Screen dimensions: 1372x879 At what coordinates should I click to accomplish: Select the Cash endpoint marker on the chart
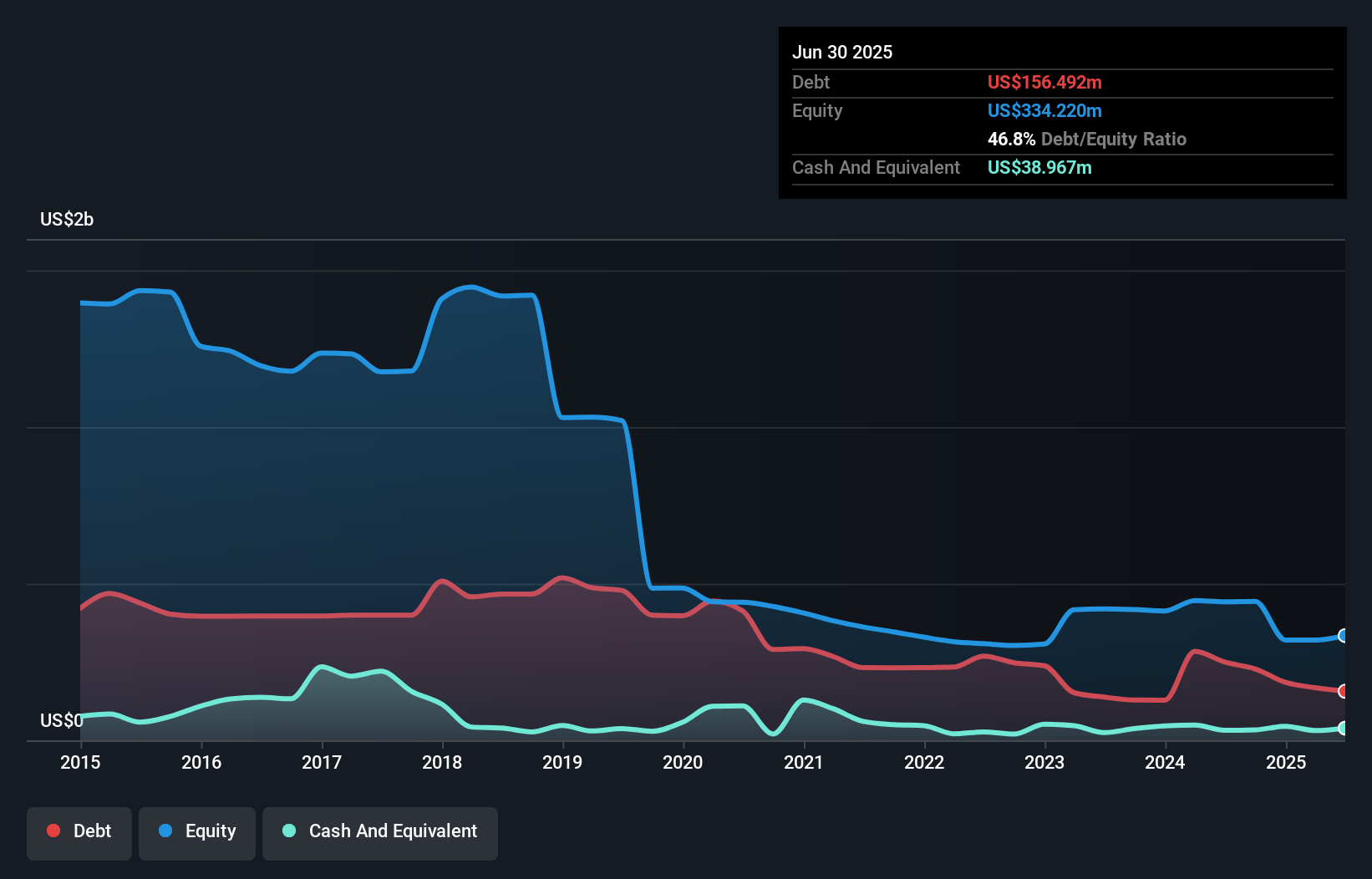pos(1343,729)
